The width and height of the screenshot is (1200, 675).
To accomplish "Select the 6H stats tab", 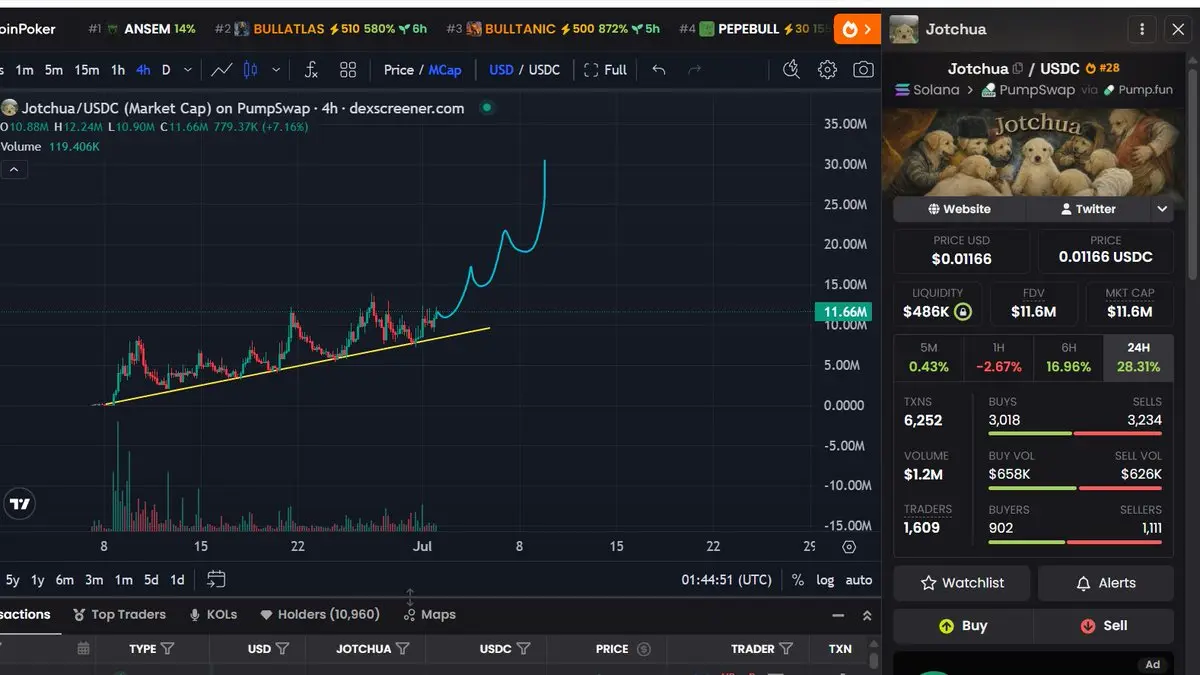I will (1068, 358).
